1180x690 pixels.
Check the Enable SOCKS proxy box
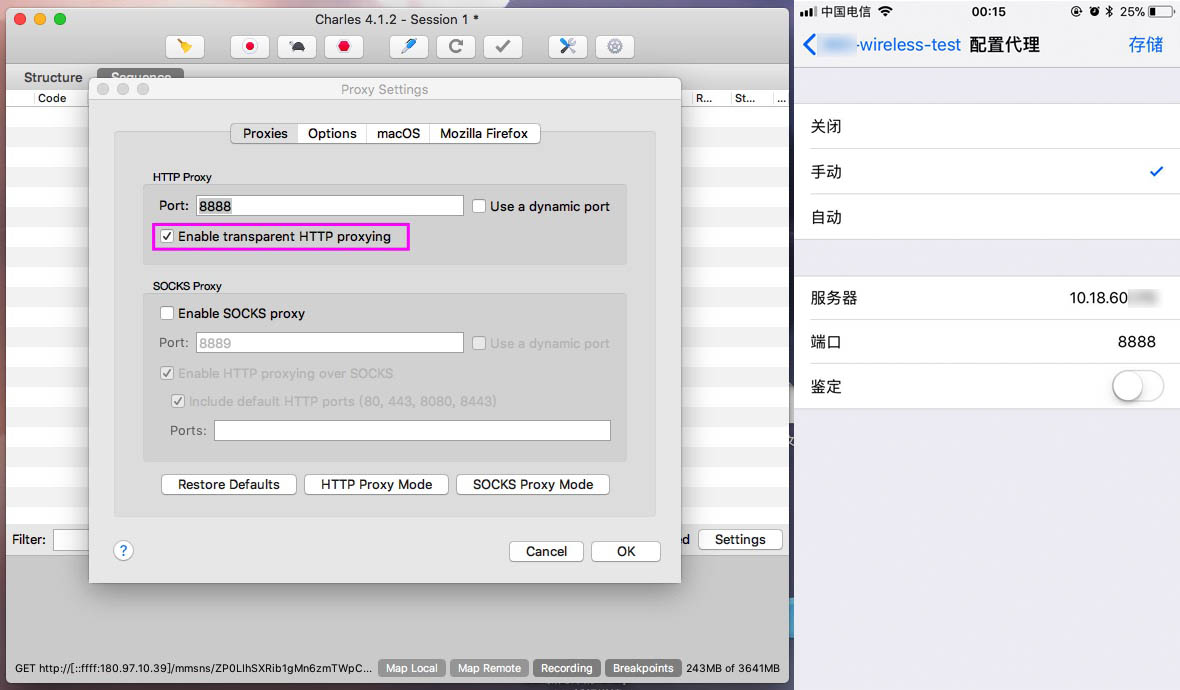[x=167, y=313]
